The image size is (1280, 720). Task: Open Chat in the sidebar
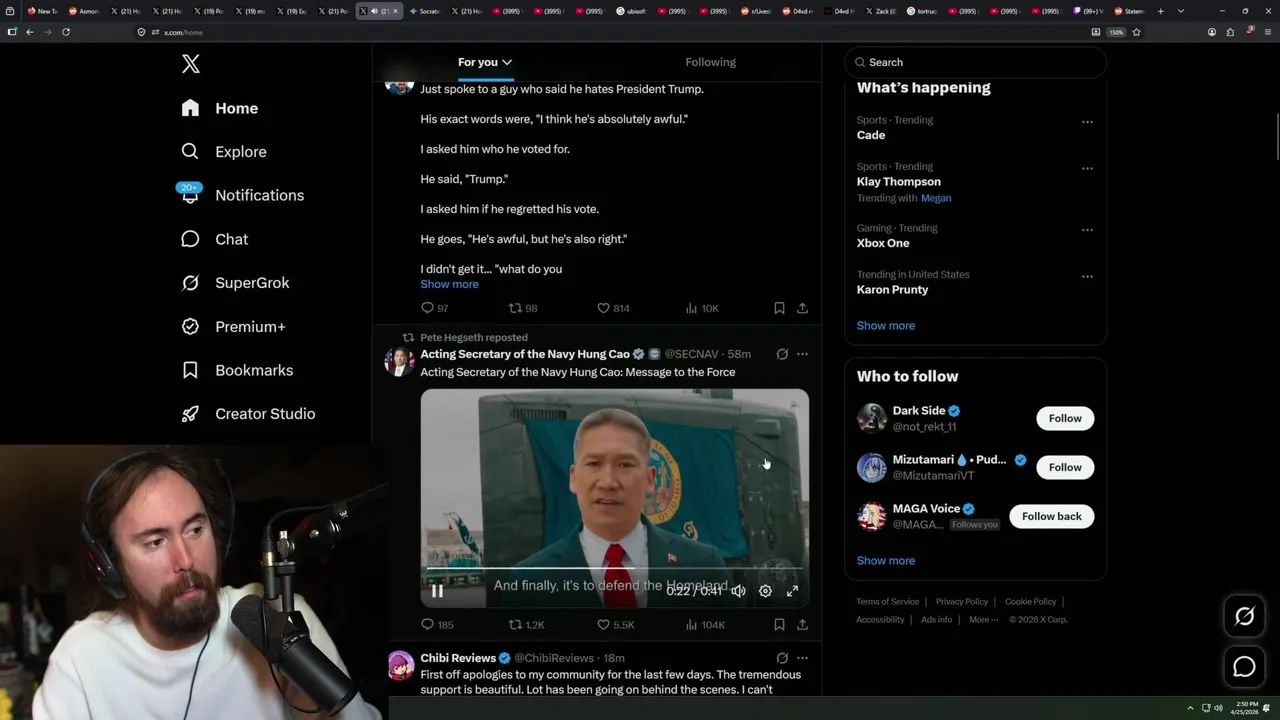tap(214, 239)
